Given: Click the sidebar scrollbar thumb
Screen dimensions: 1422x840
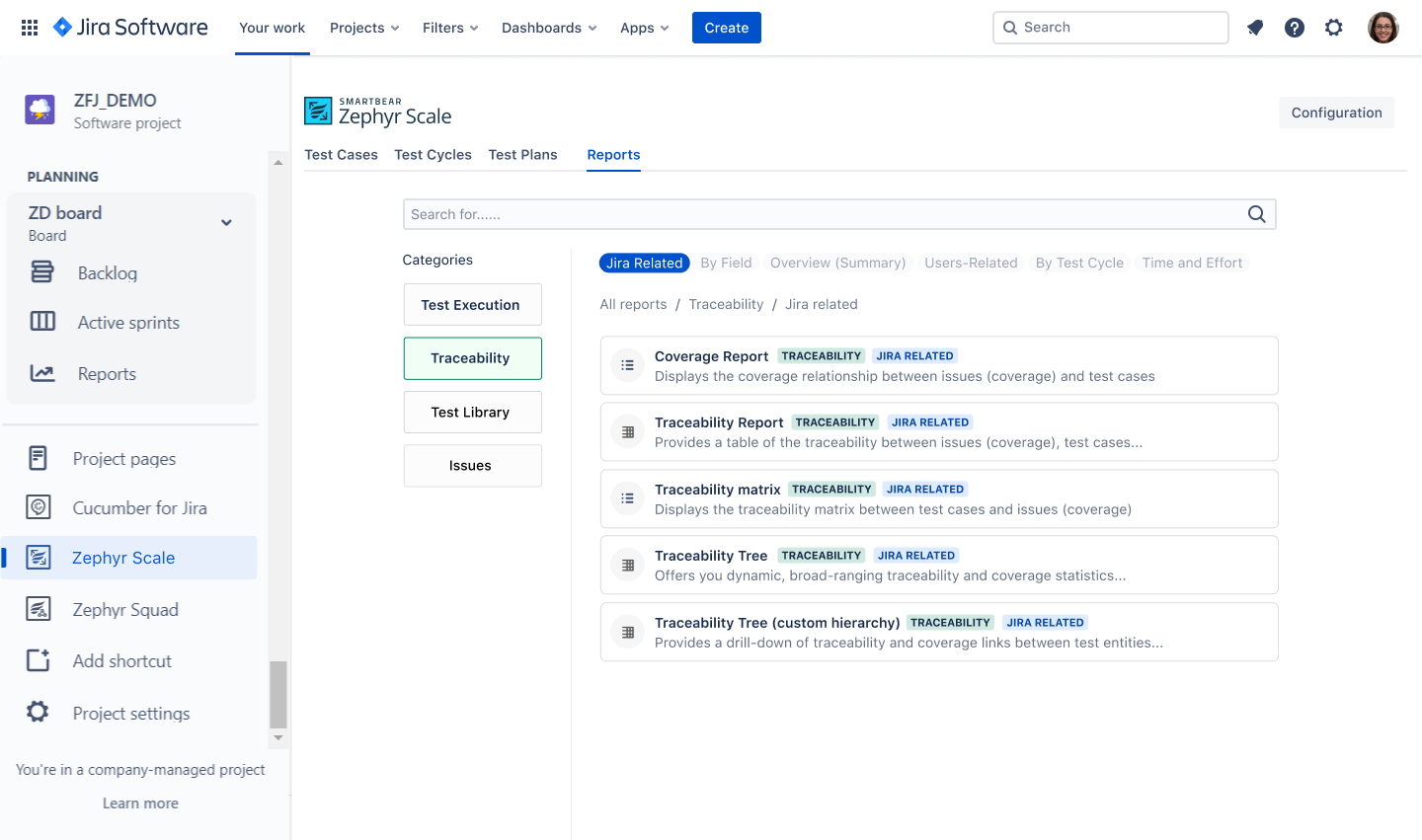Looking at the screenshot, I should coord(278,695).
